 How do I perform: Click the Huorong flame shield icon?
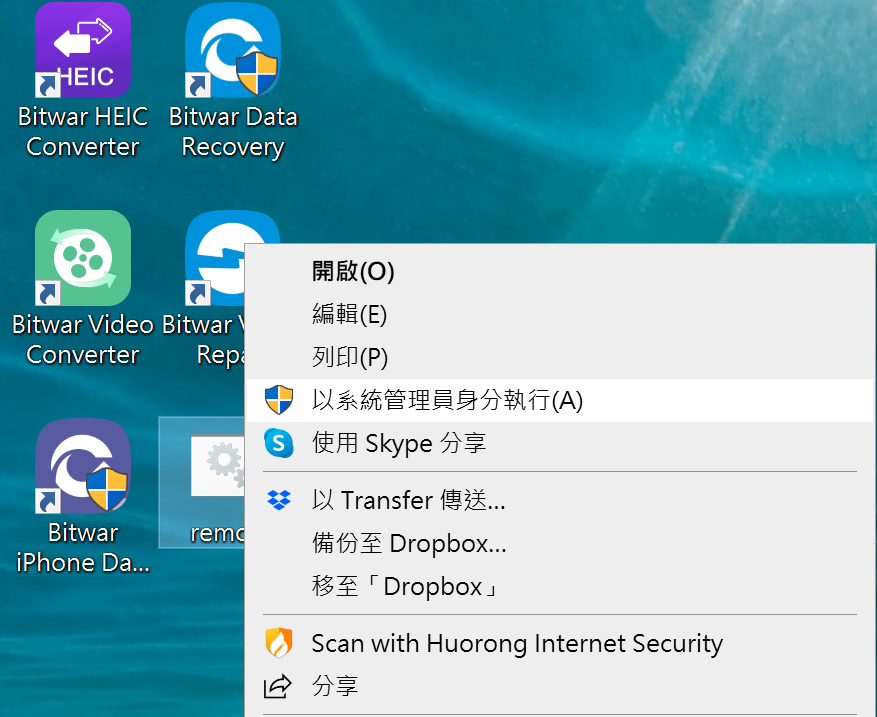click(x=279, y=643)
